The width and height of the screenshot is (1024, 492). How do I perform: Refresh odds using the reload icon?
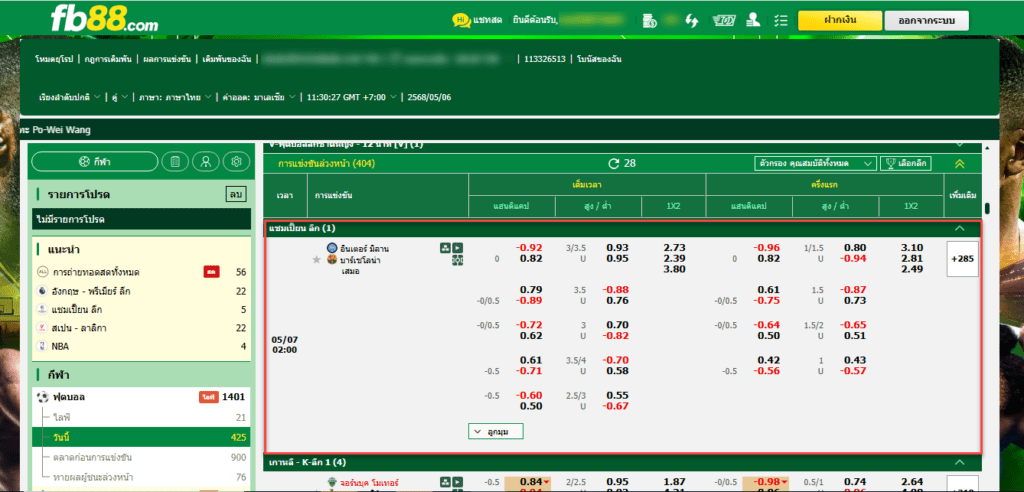[x=613, y=163]
